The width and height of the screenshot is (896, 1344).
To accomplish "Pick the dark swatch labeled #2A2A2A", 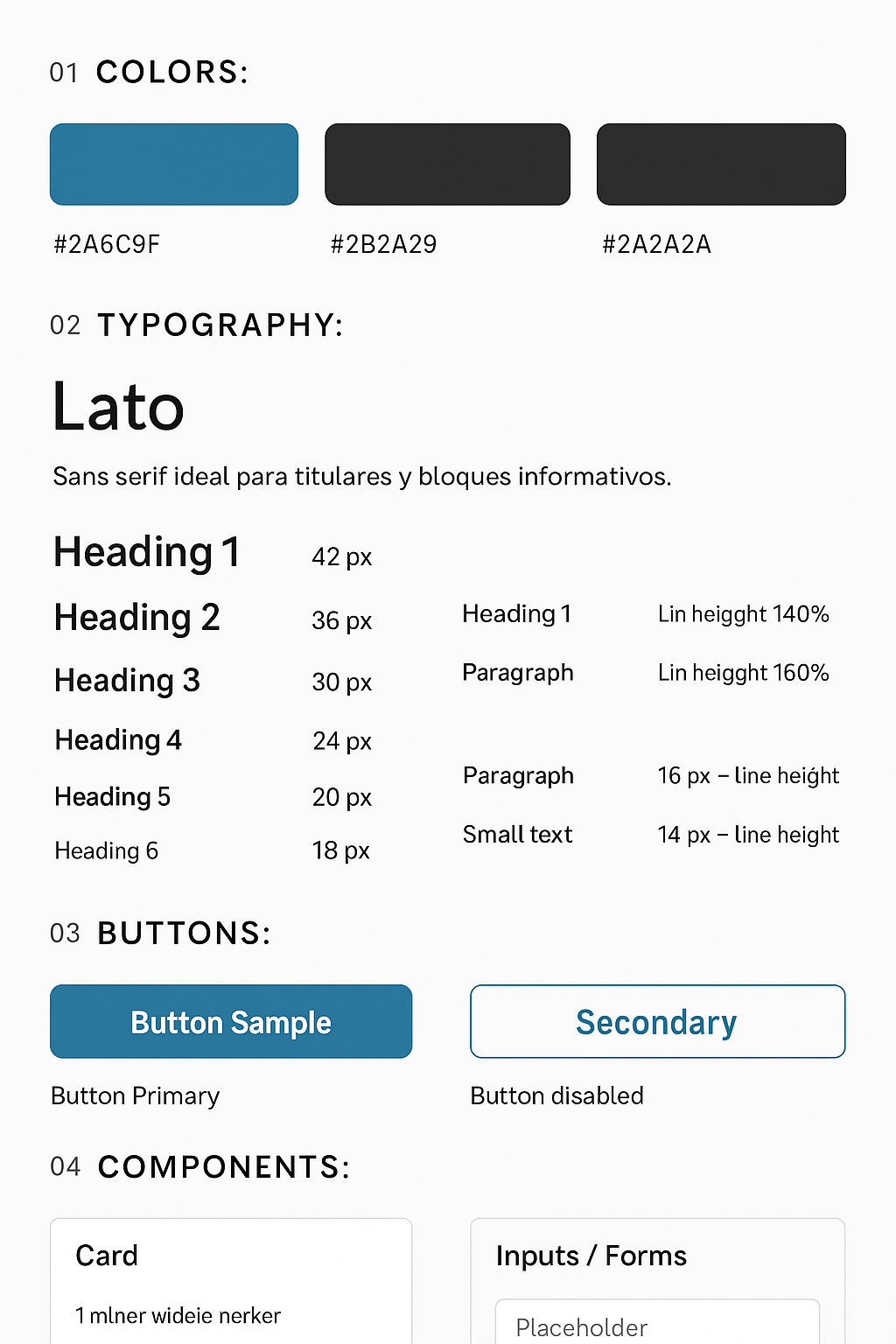I will [x=721, y=164].
